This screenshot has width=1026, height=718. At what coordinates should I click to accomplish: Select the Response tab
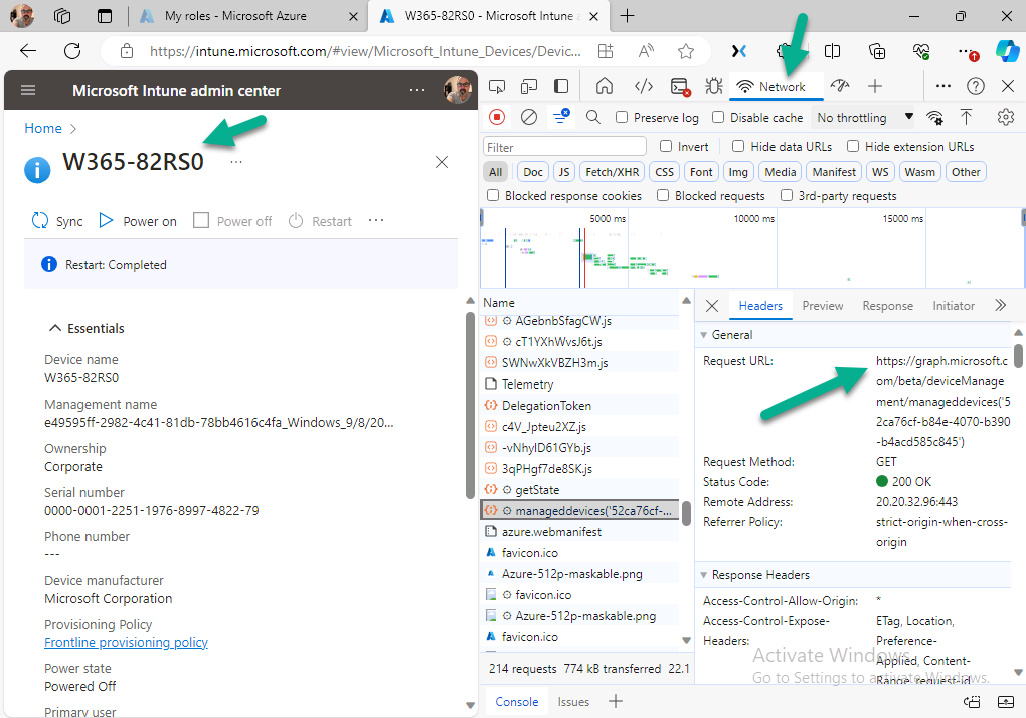pyautogui.click(x=887, y=306)
